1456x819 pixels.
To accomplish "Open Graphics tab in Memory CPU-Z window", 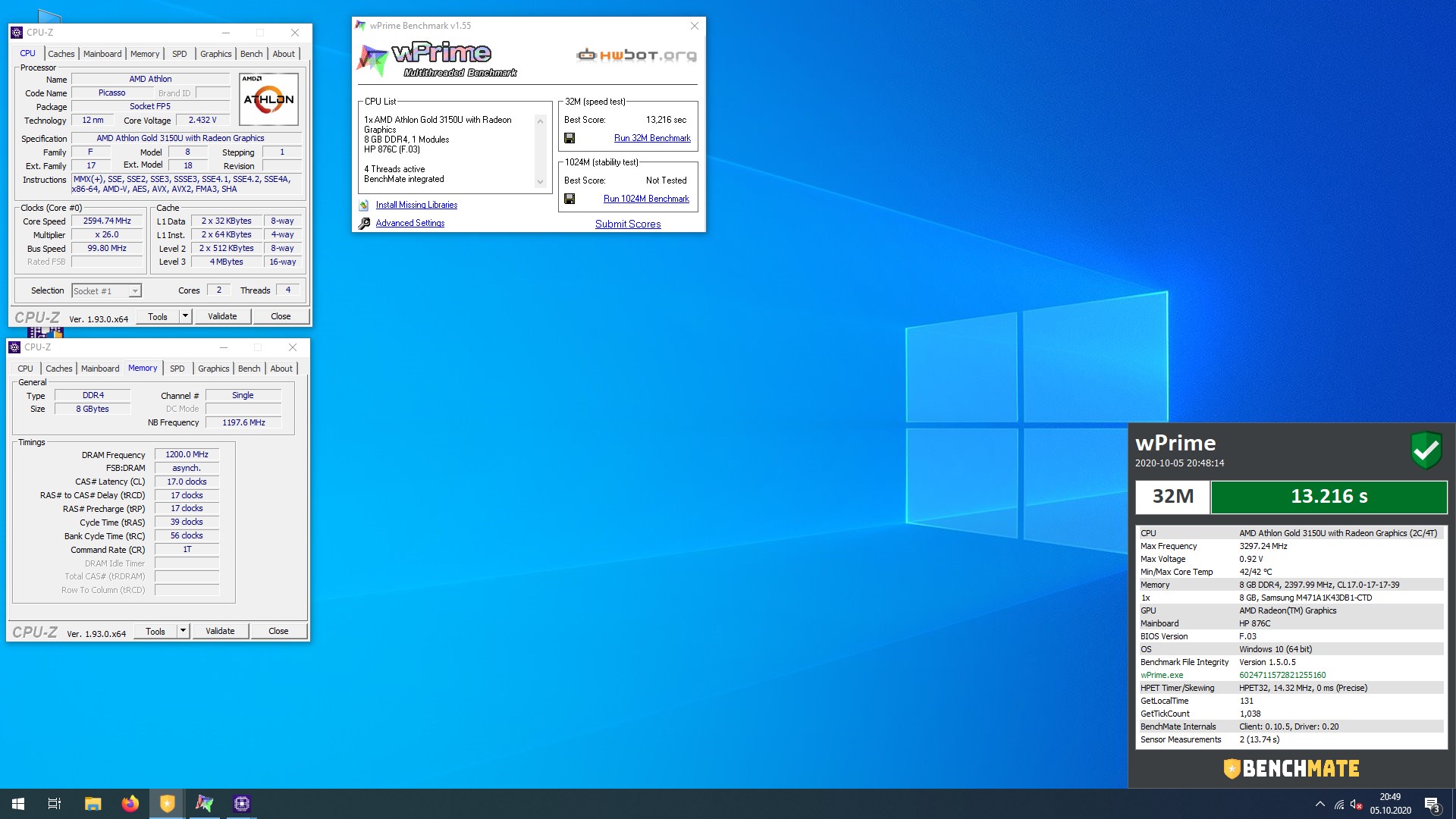I will click(213, 369).
